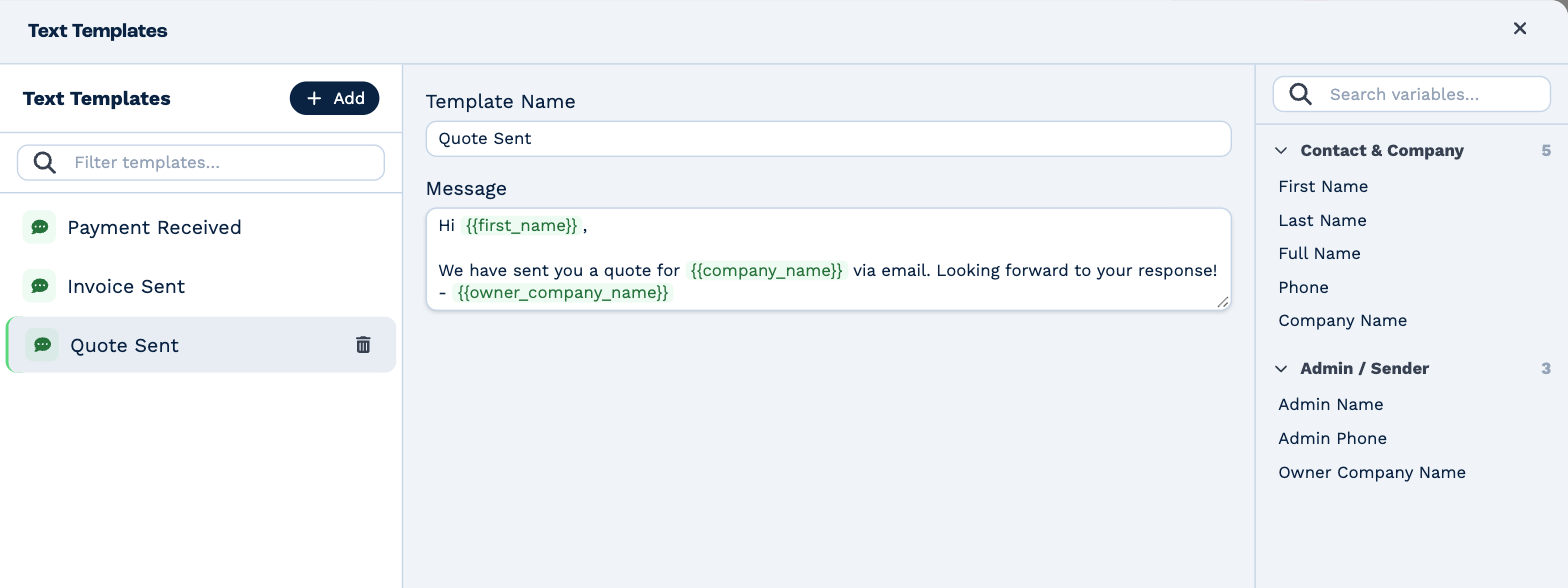Click the chat icon beside Payment Received
This screenshot has height=588, width=1568.
40,227
